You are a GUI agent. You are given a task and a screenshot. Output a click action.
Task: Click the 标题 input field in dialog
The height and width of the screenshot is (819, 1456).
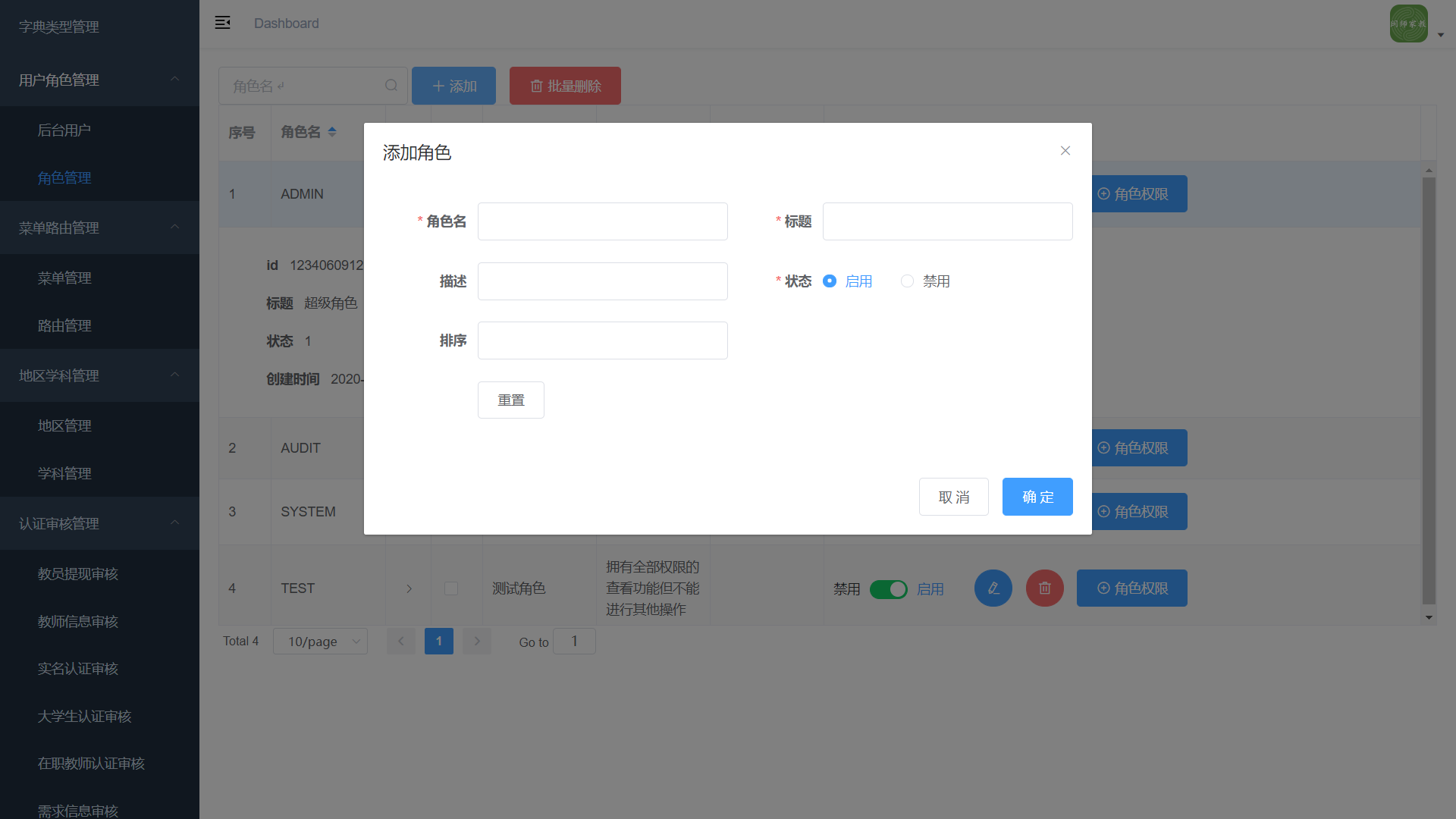pos(947,221)
